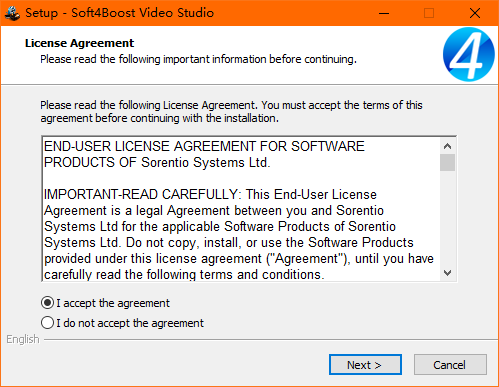Click the License Agreement heading
This screenshot has width=499, height=387.
(x=79, y=43)
